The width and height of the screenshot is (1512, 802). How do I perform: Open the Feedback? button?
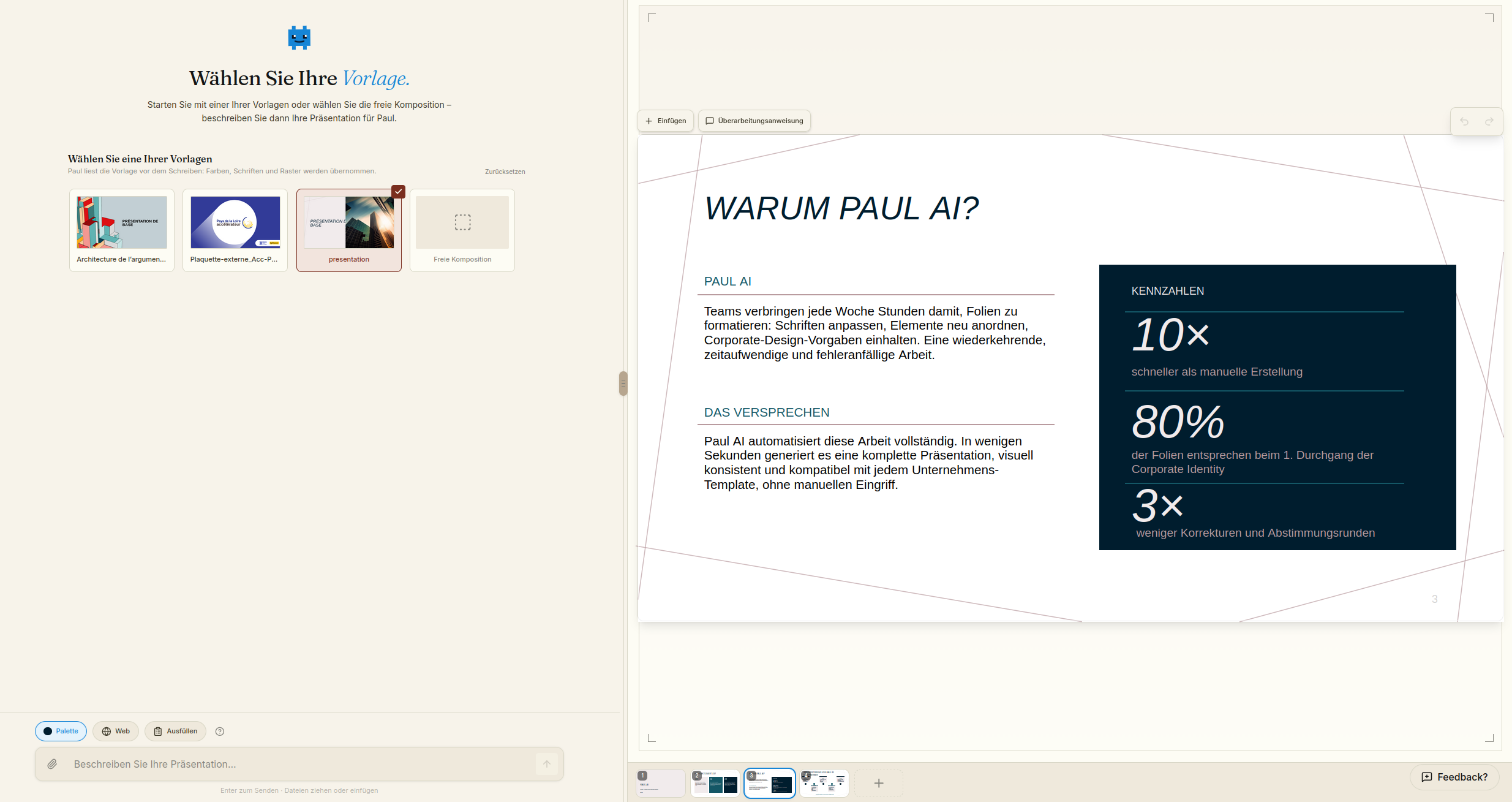pos(1454,777)
